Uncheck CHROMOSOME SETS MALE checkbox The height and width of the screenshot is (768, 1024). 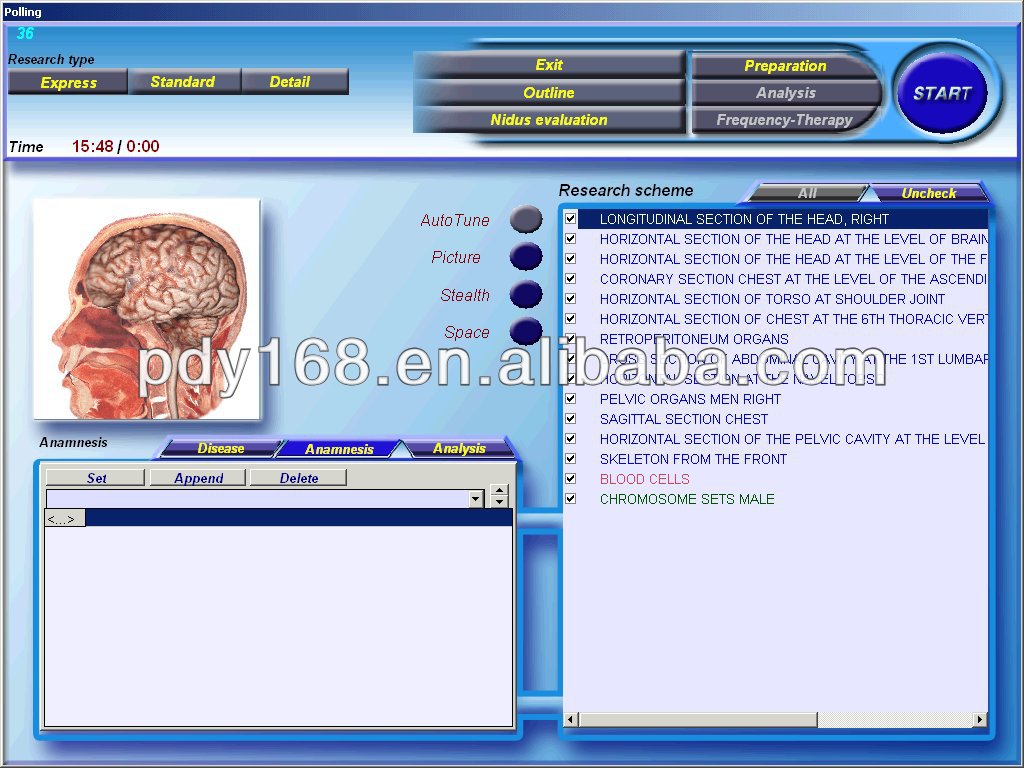(570, 499)
